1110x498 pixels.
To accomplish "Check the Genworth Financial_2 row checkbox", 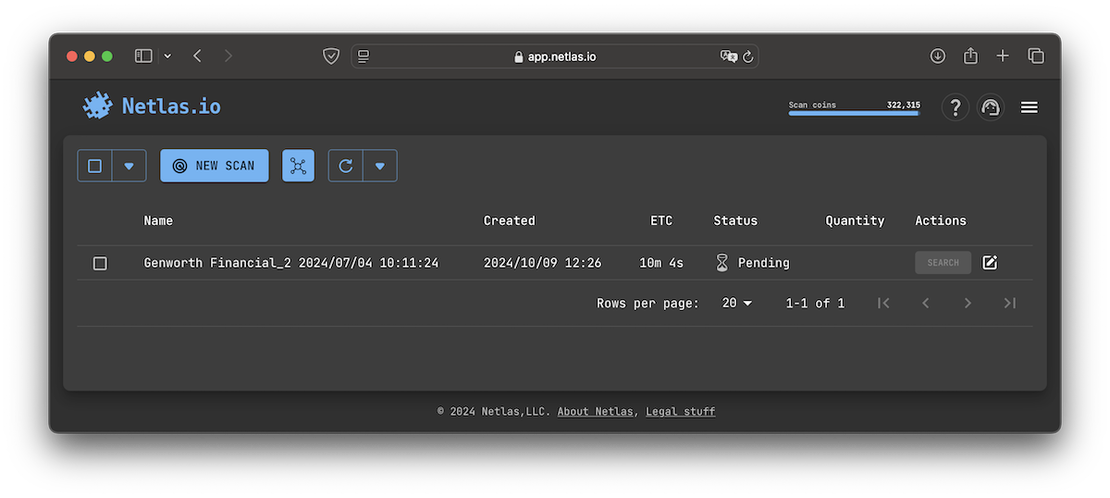I will point(100,263).
